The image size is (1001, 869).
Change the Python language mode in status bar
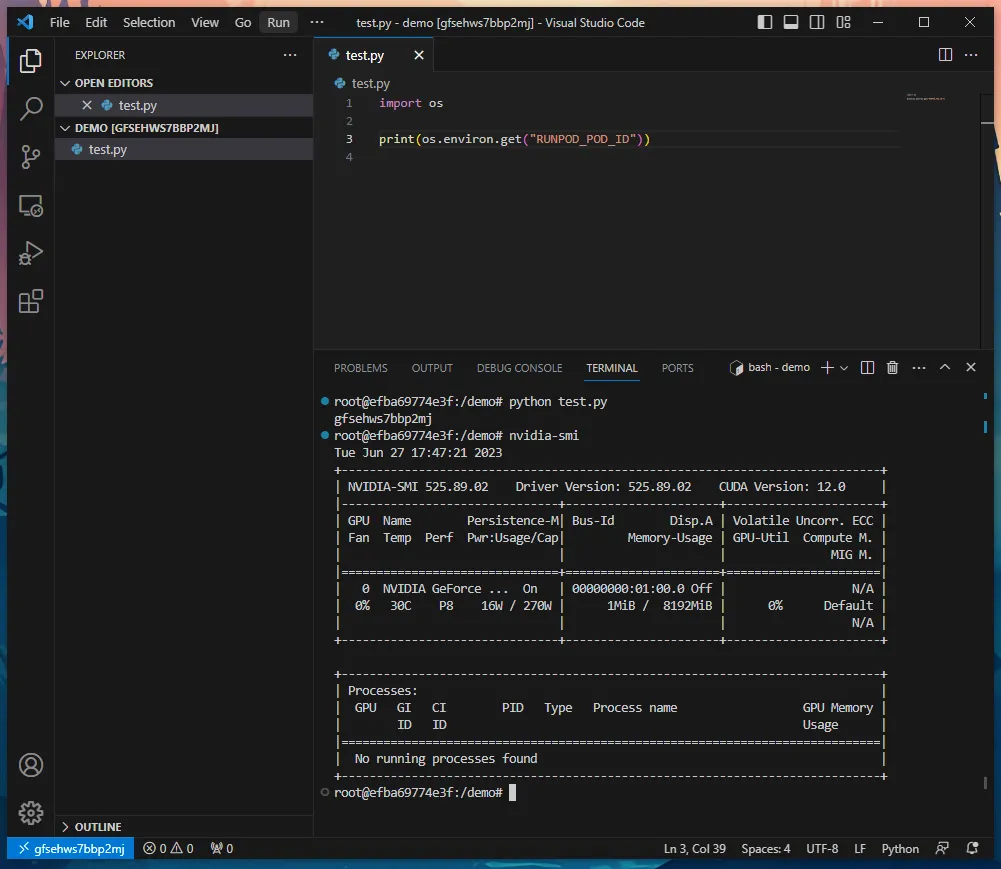(900, 849)
